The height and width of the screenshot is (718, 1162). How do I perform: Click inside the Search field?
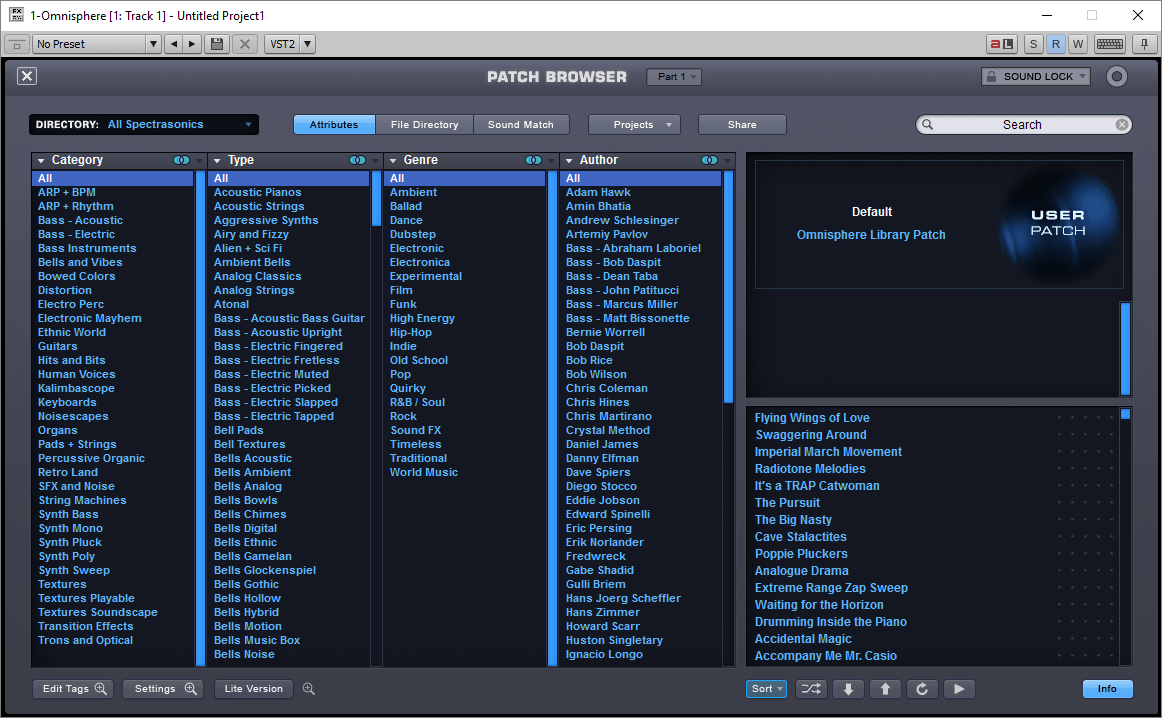click(x=1023, y=124)
